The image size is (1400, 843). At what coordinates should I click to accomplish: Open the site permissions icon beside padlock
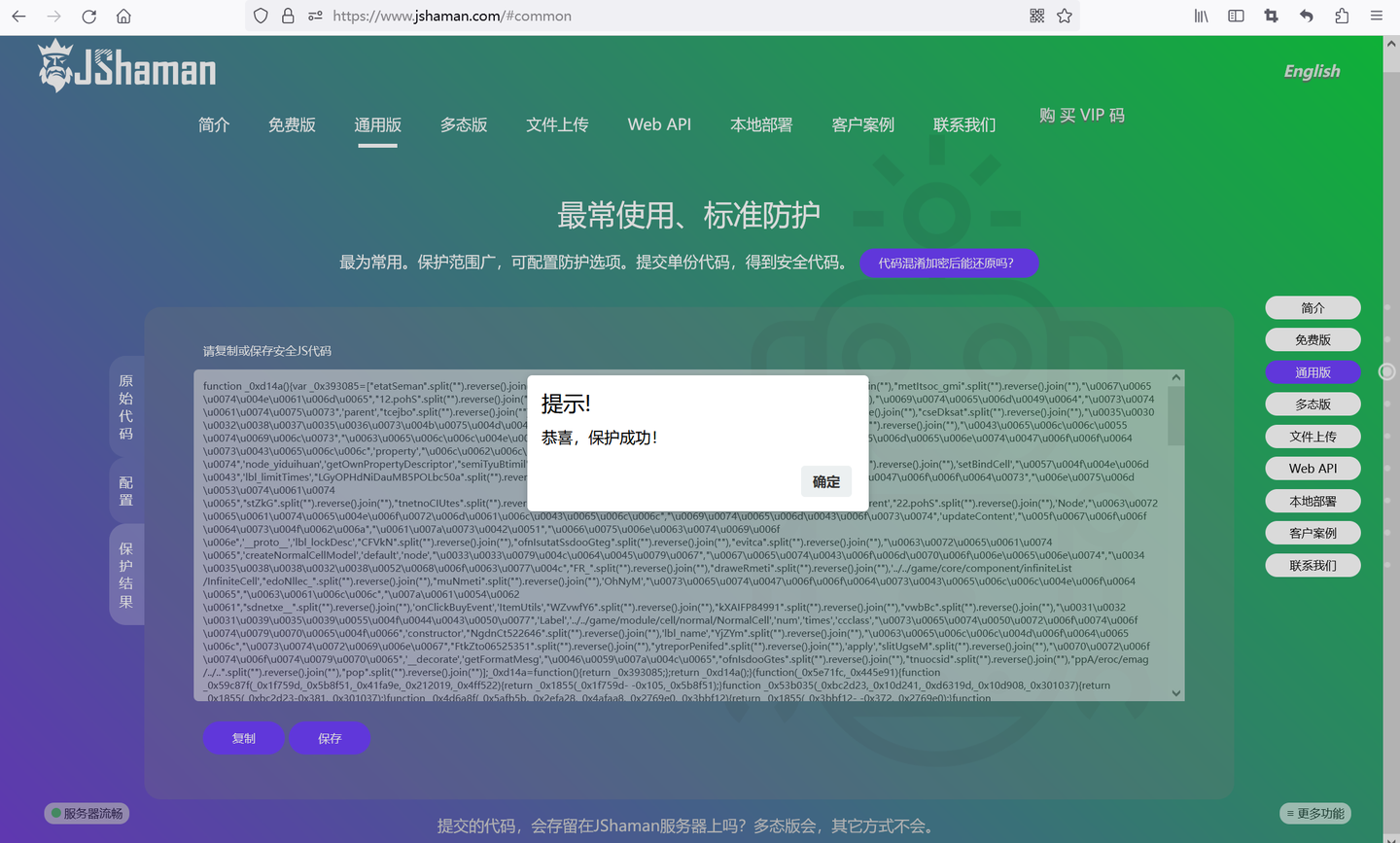(315, 17)
